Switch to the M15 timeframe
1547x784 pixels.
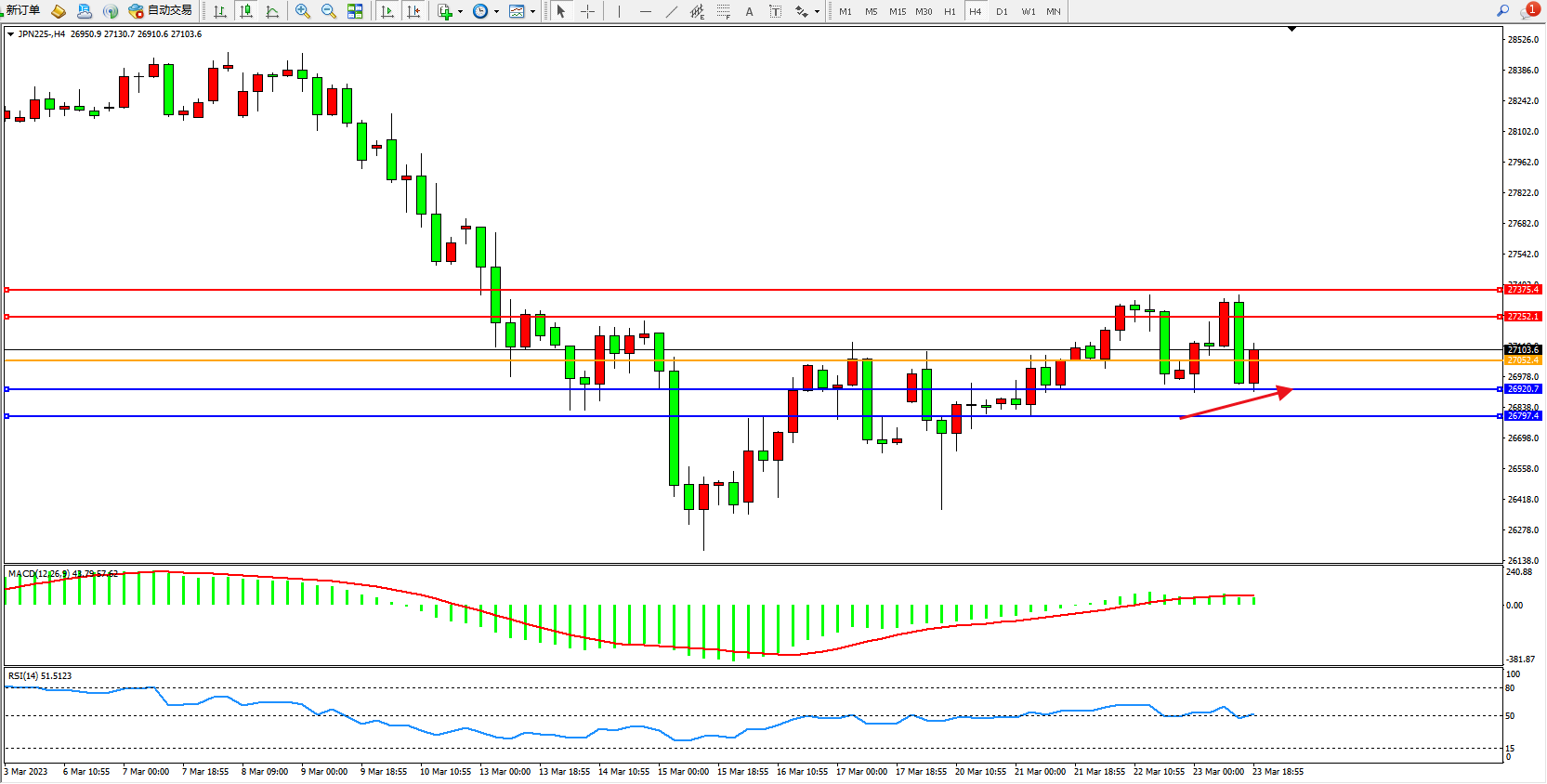[897, 11]
